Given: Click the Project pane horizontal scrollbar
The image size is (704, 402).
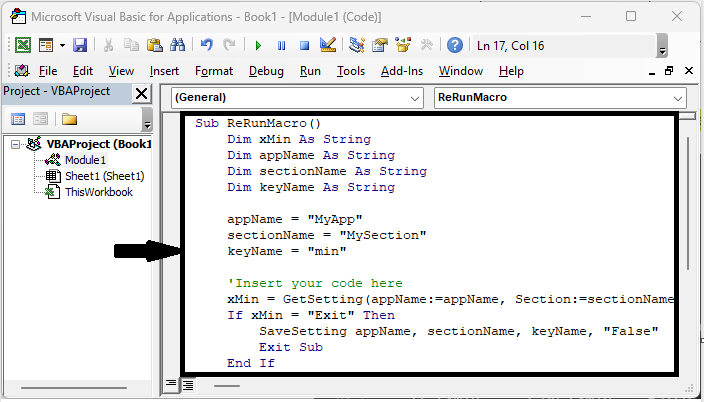Looking at the screenshot, I should click(x=74, y=388).
